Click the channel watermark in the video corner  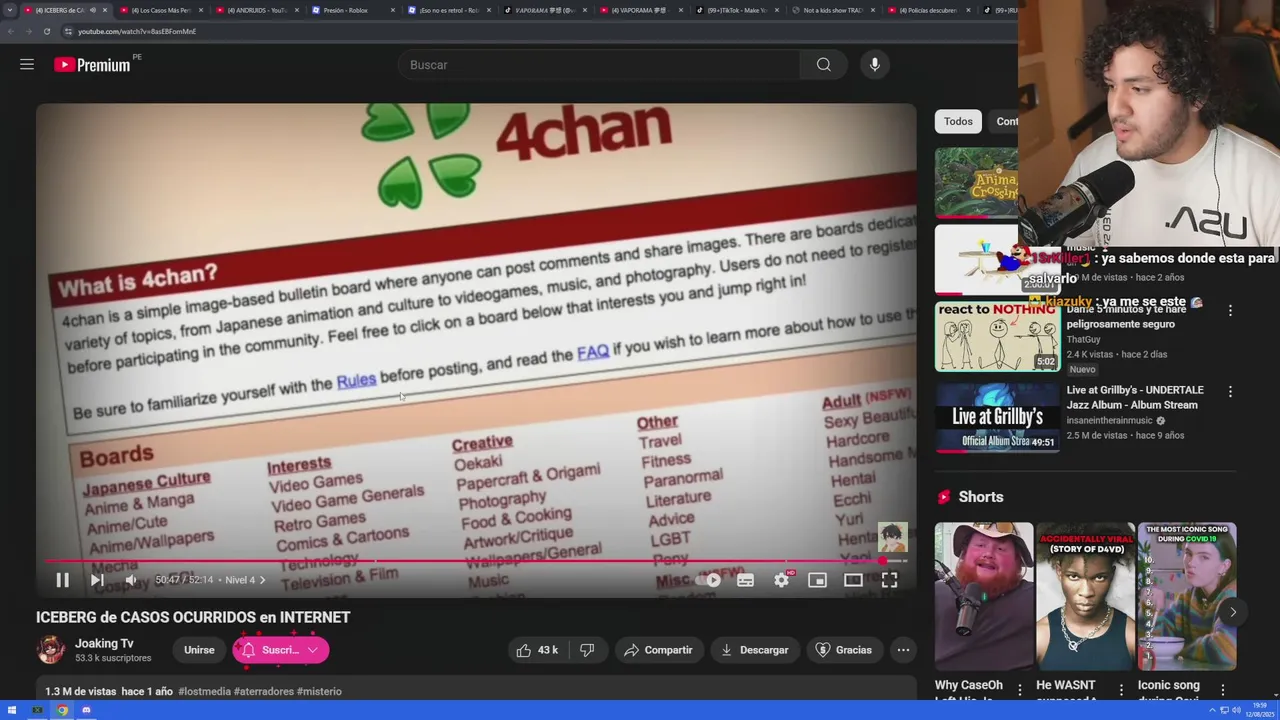click(892, 538)
